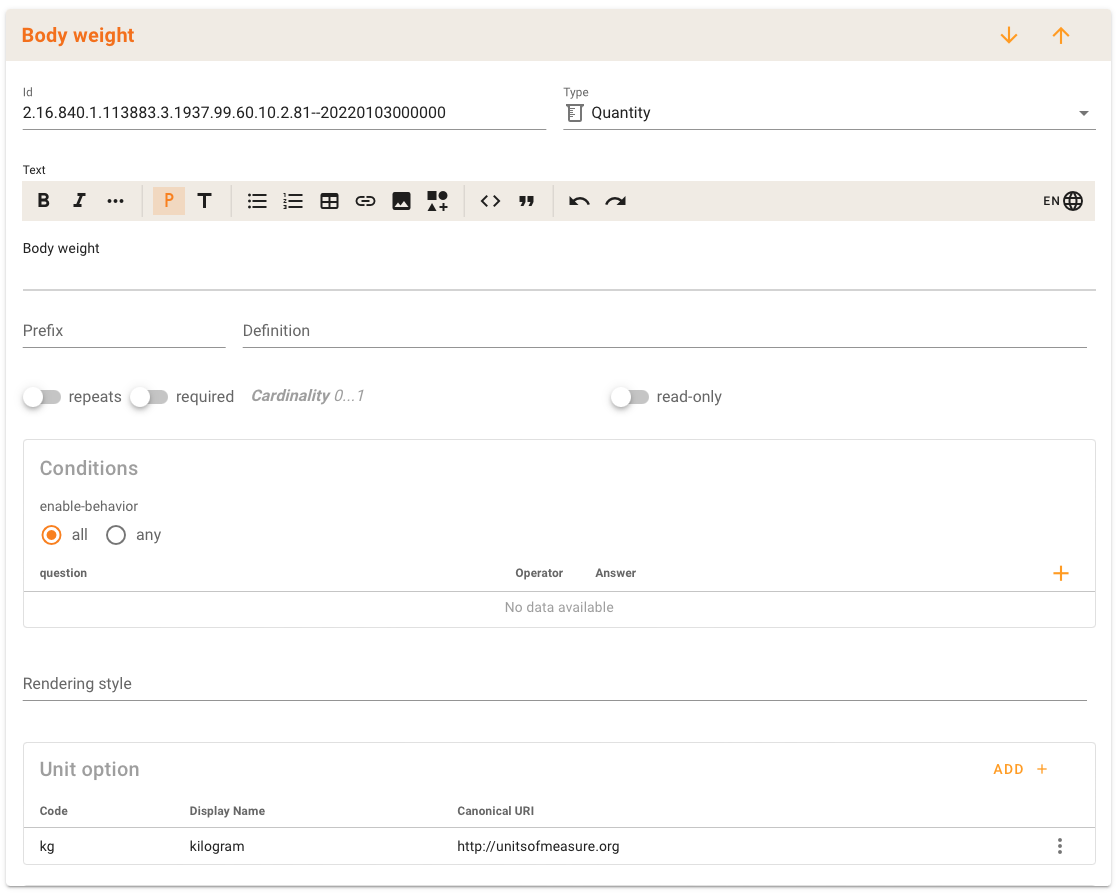
Task: Enable the read-only switch
Action: pyautogui.click(x=631, y=397)
